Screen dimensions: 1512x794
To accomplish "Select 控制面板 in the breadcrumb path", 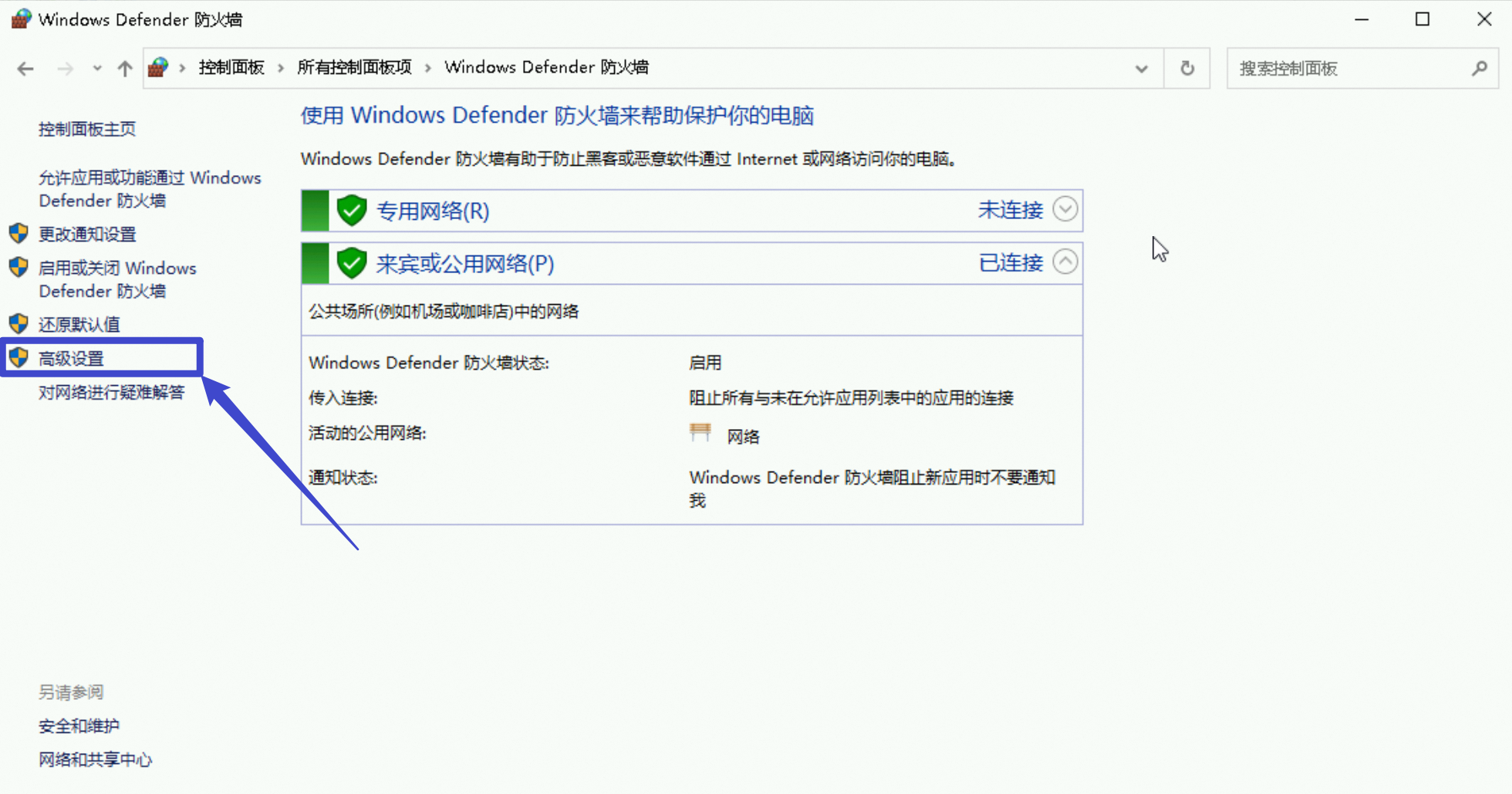I will coord(231,68).
